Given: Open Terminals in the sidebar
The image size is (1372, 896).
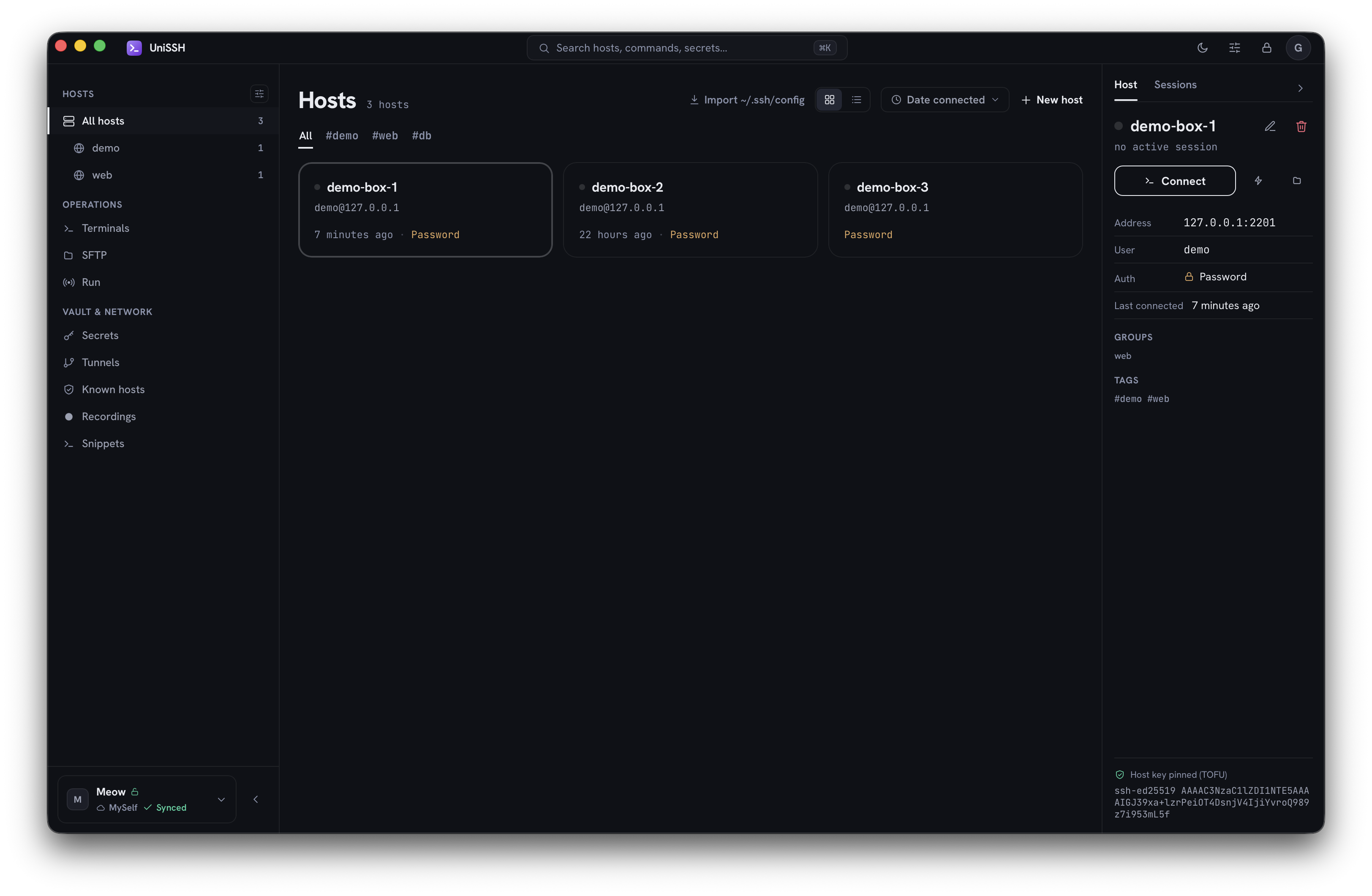Looking at the screenshot, I should 164,228.
